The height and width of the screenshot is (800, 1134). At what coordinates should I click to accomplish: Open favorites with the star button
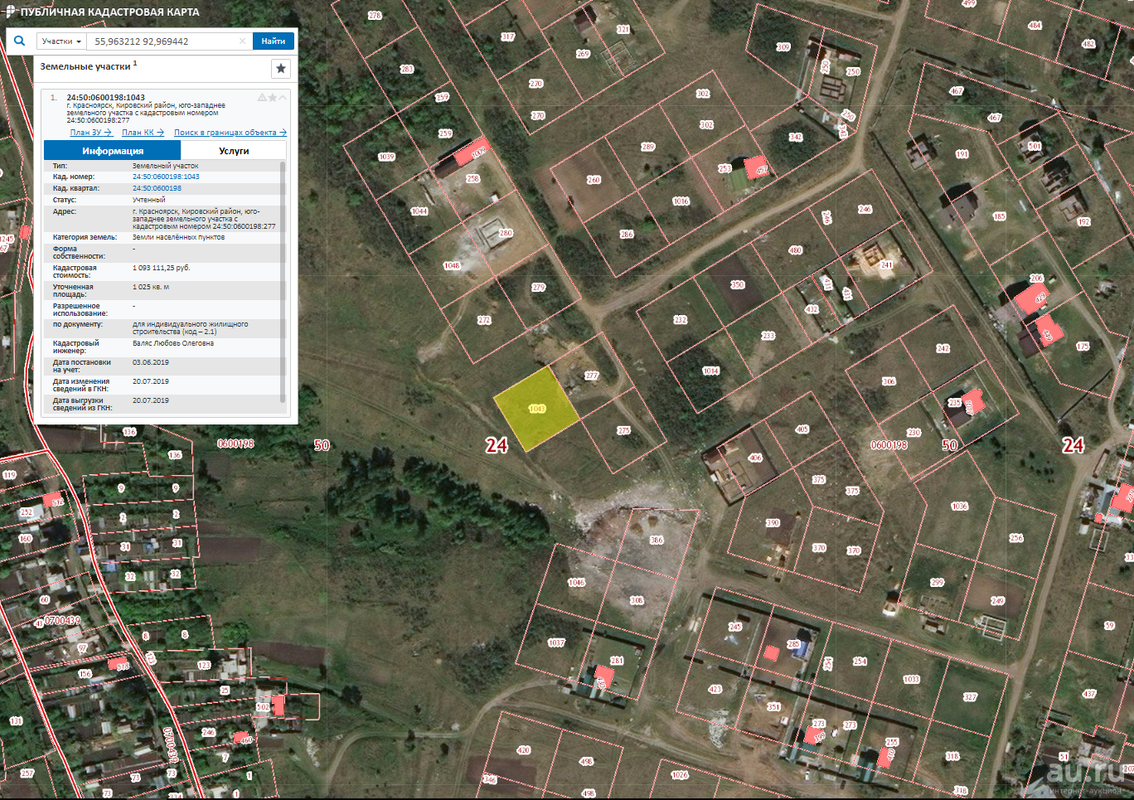click(281, 68)
